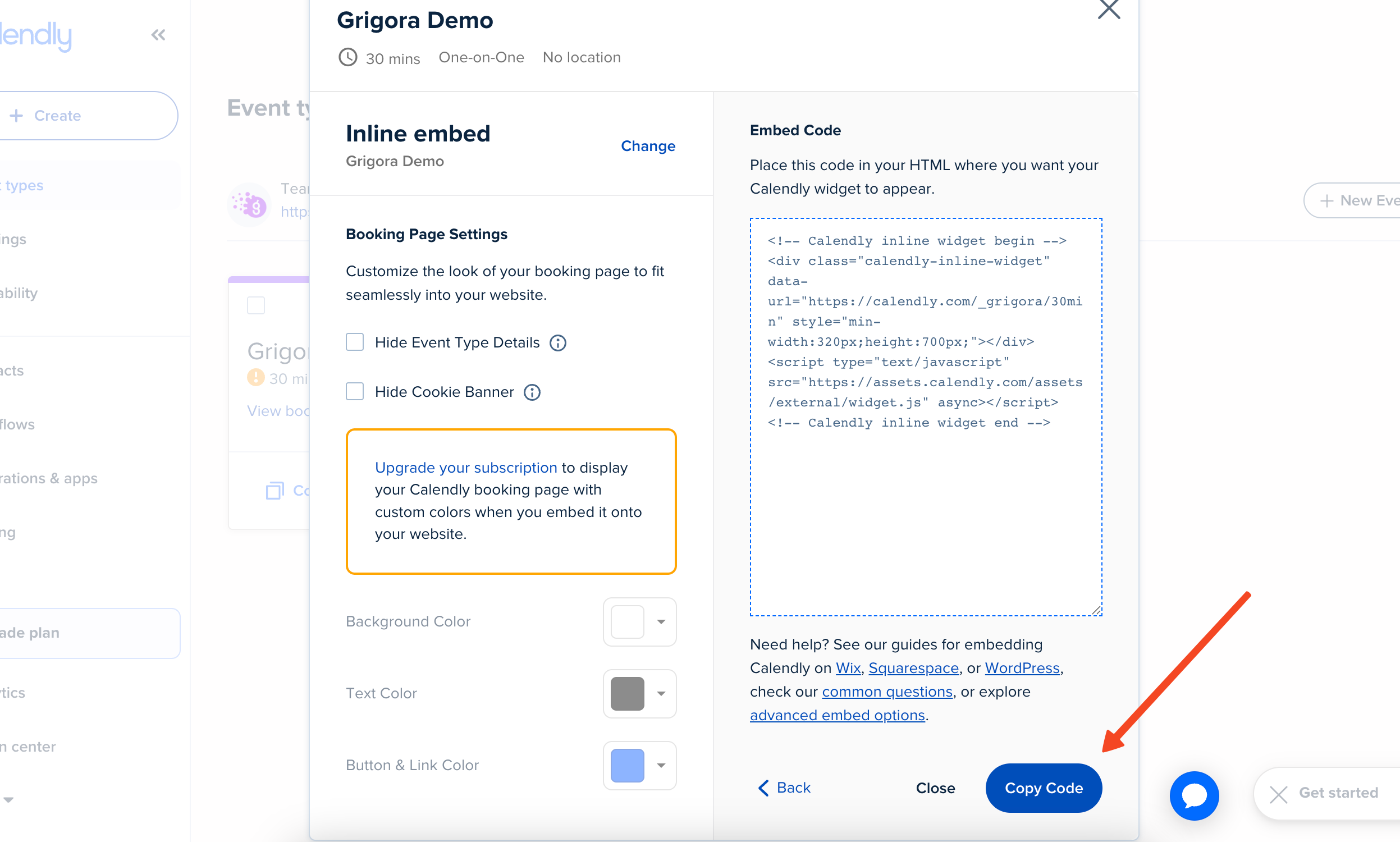1400x842 pixels.
Task: Enable Hide Event Type Details checkbox
Action: 355,342
